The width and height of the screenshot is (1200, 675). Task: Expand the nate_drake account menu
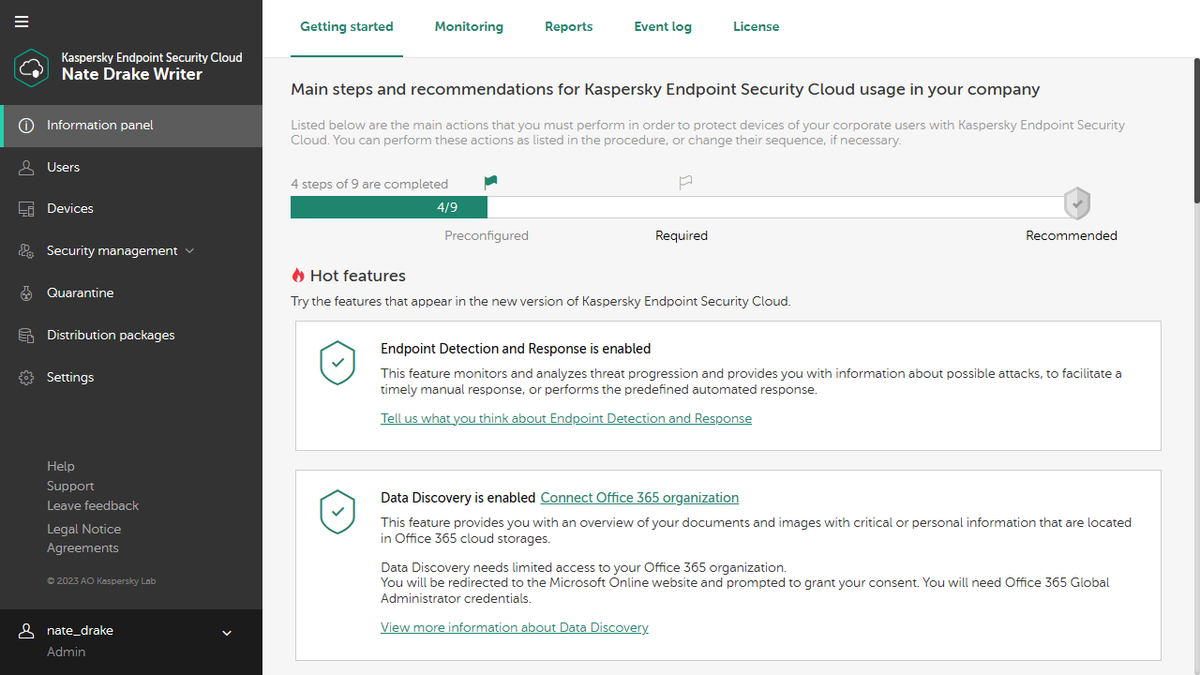tap(226, 632)
